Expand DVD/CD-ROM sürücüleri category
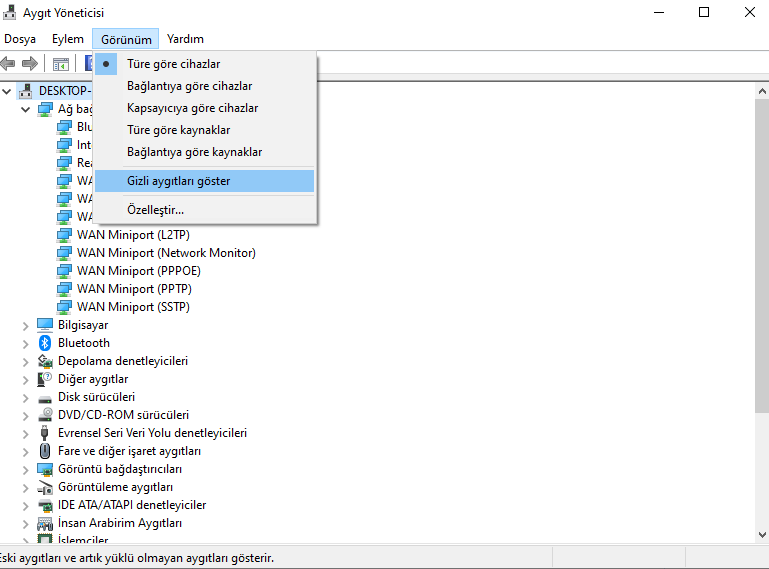Image resolution: width=769 pixels, height=569 pixels. click(26, 416)
